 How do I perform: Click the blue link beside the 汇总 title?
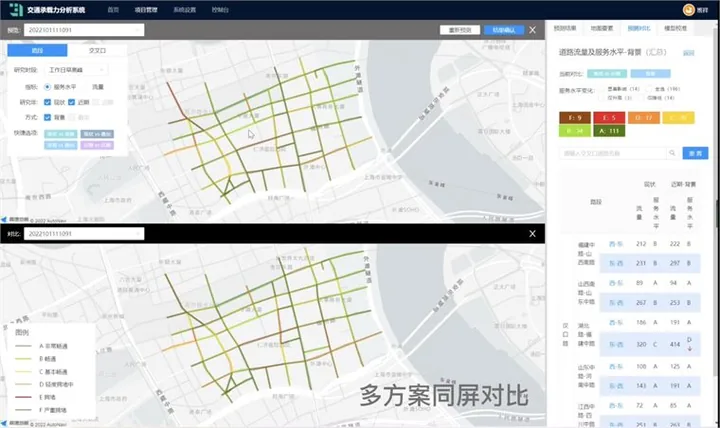688,53
